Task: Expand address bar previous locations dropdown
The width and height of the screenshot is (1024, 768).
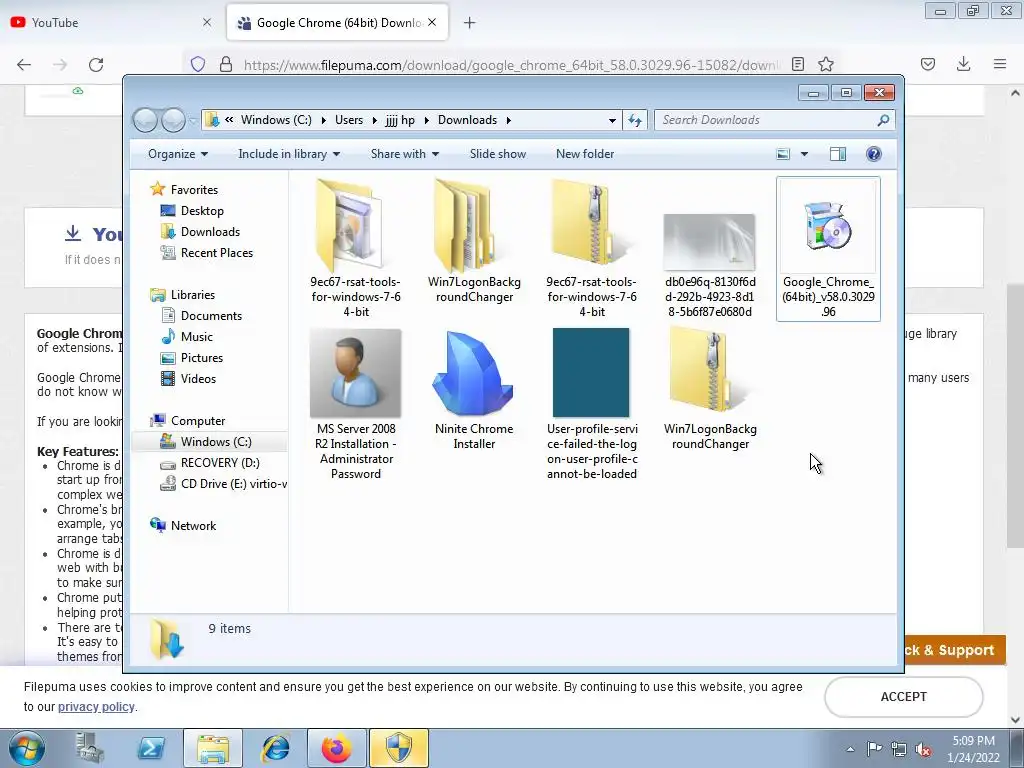Action: tap(612, 120)
